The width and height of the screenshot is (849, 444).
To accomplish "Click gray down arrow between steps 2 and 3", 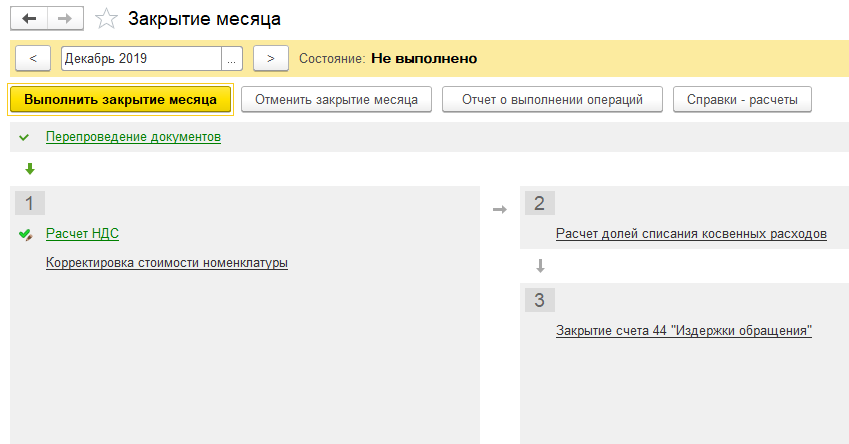I will click(540, 266).
